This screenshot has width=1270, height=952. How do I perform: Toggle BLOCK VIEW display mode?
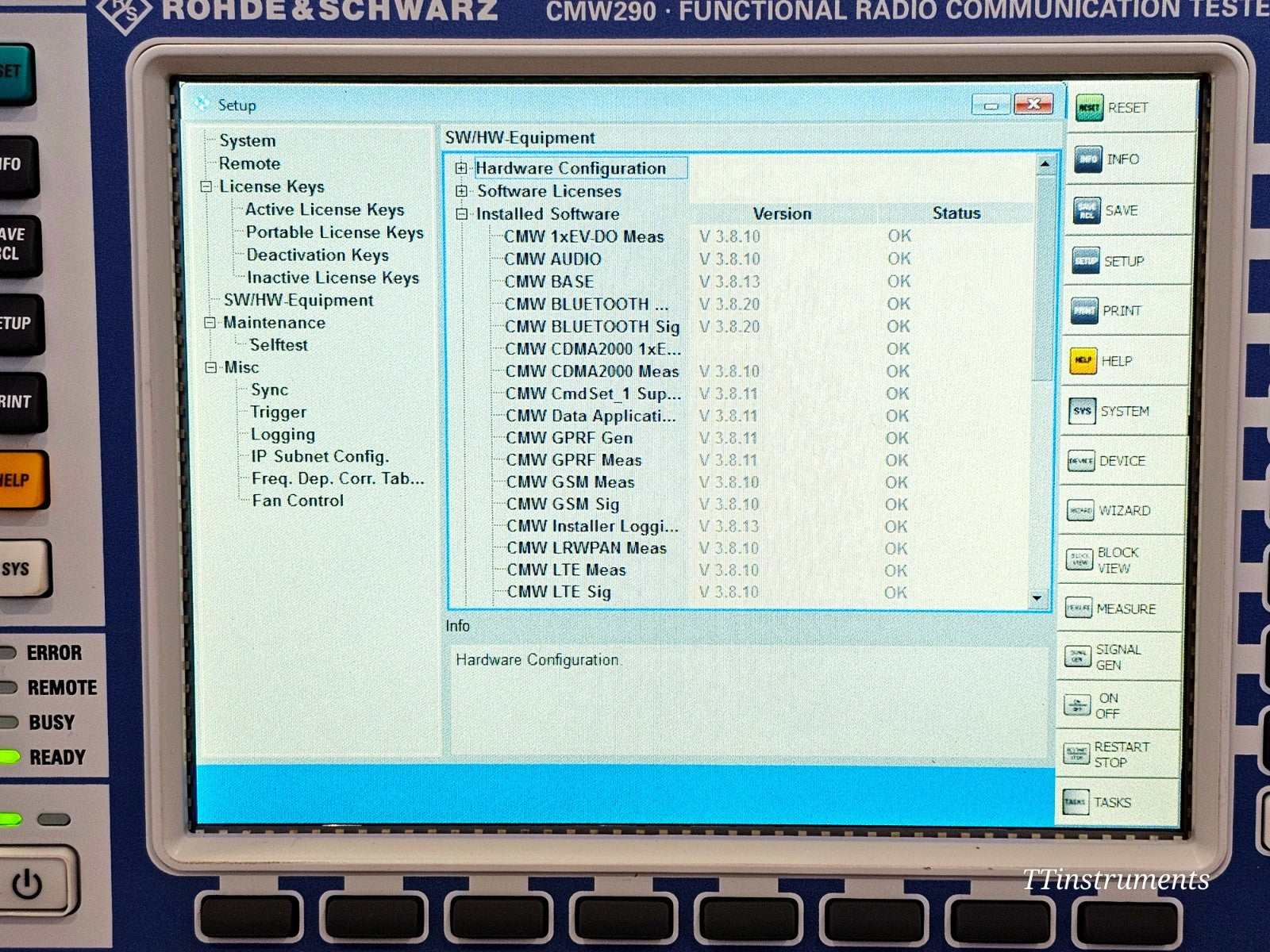(1078, 559)
